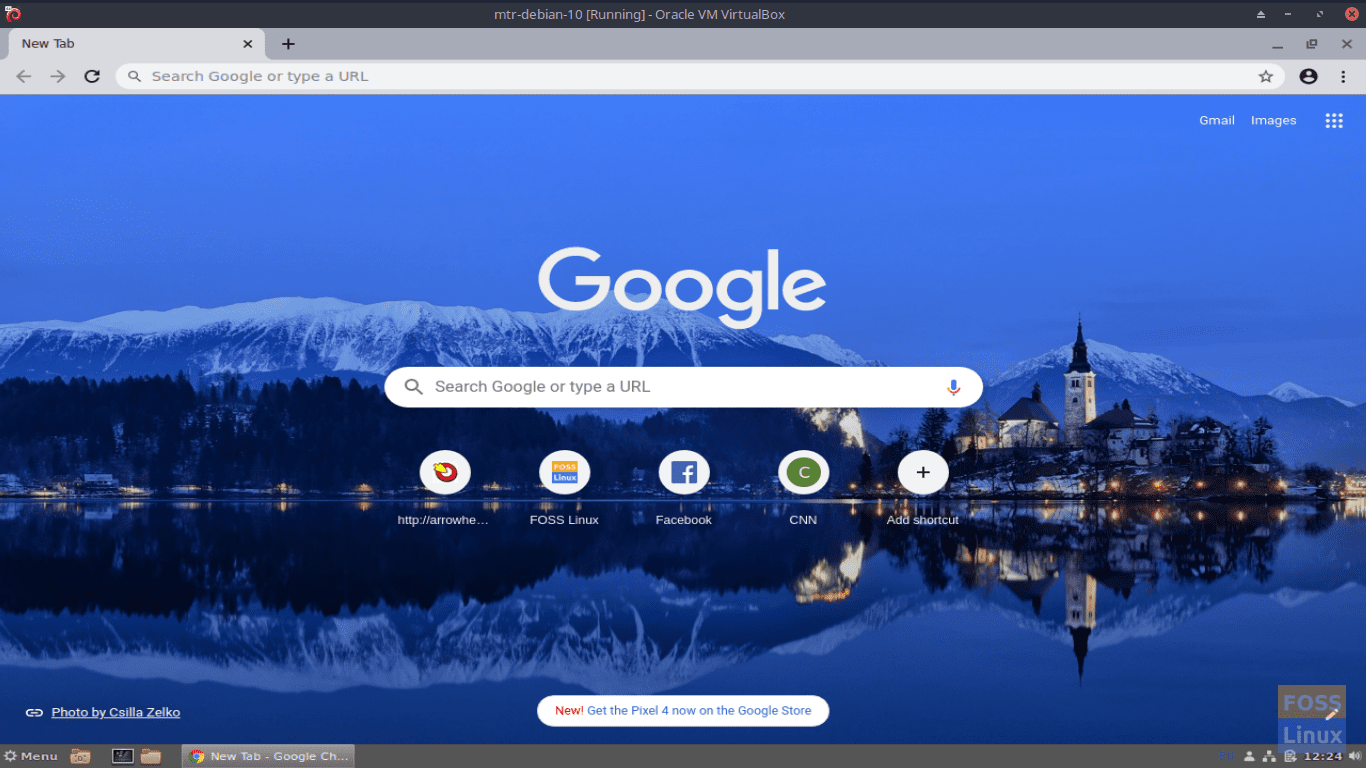The height and width of the screenshot is (768, 1366).
Task: Start voice search with the microphone icon
Action: pos(953,387)
